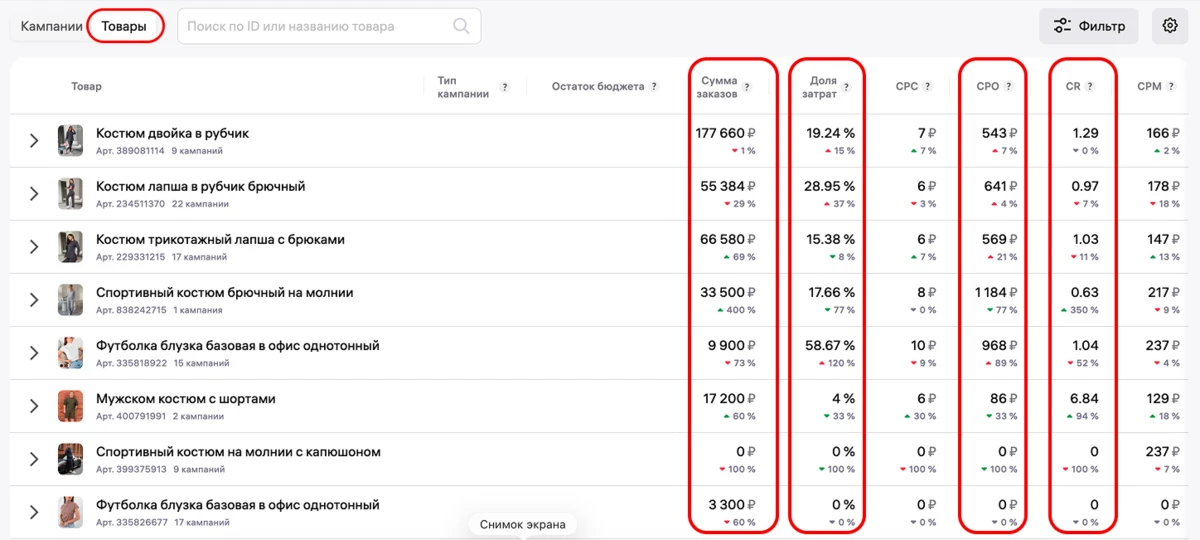Sort by Остаток бюджета column header
The height and width of the screenshot is (540, 1200).
[598, 87]
